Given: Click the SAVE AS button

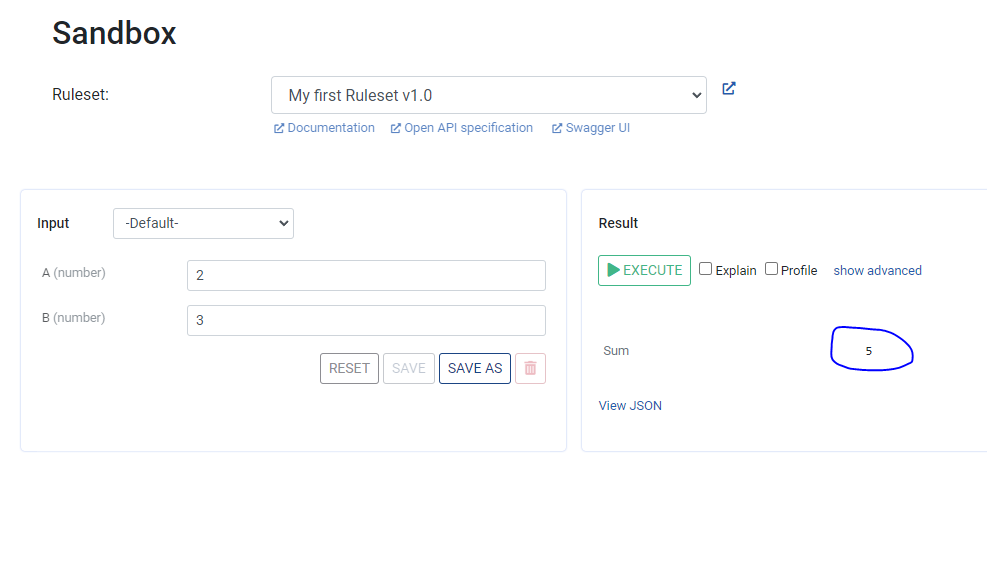Looking at the screenshot, I should tap(475, 368).
